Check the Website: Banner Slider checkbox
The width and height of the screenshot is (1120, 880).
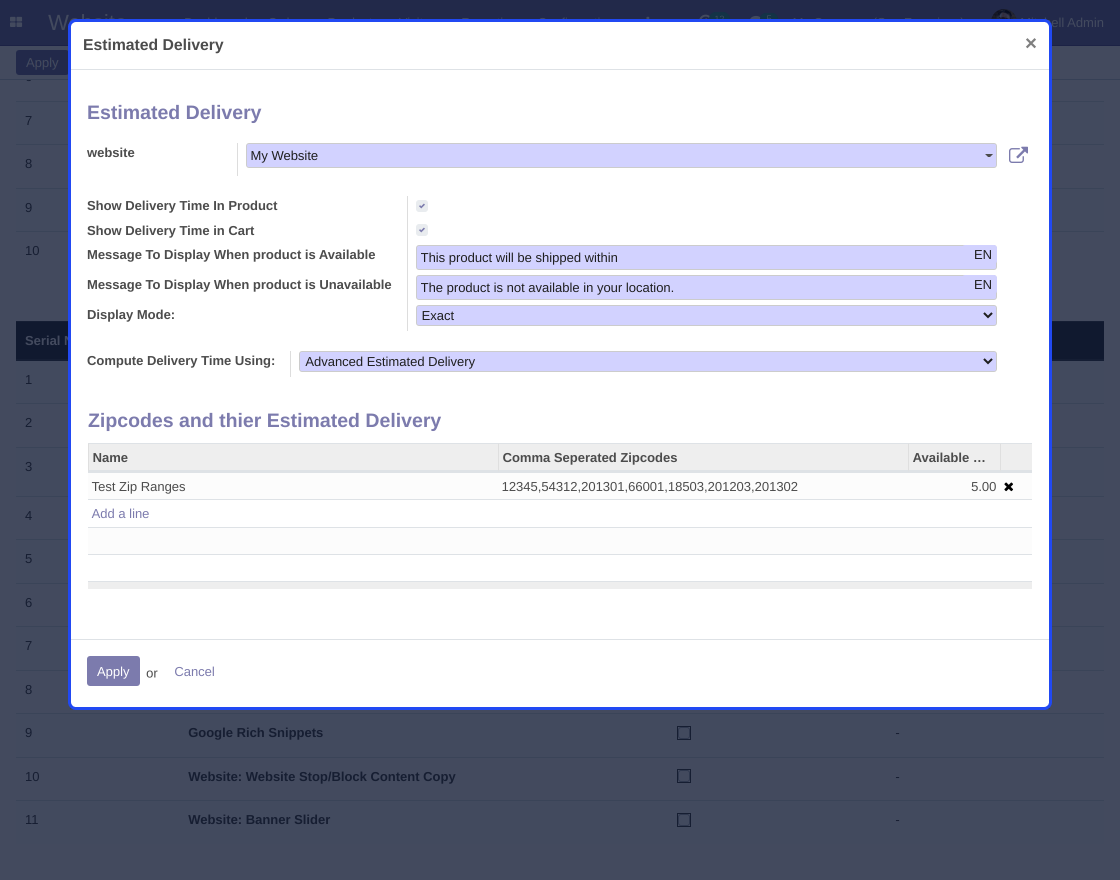click(x=684, y=820)
